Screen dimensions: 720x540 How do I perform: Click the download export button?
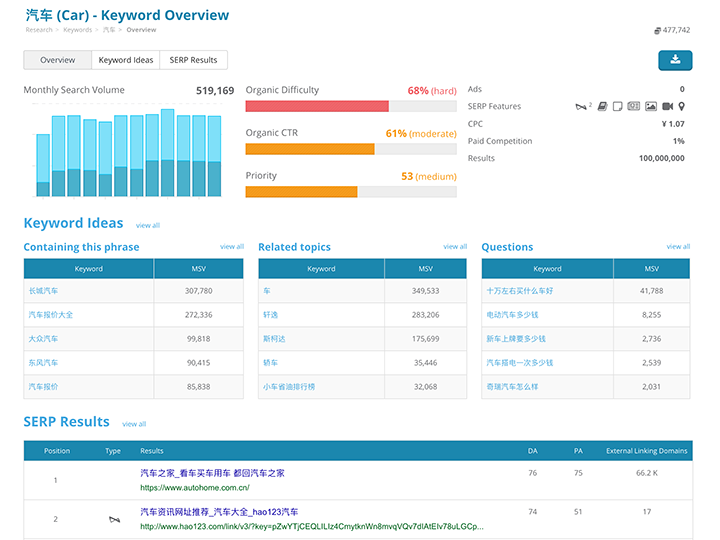pyautogui.click(x=675, y=60)
